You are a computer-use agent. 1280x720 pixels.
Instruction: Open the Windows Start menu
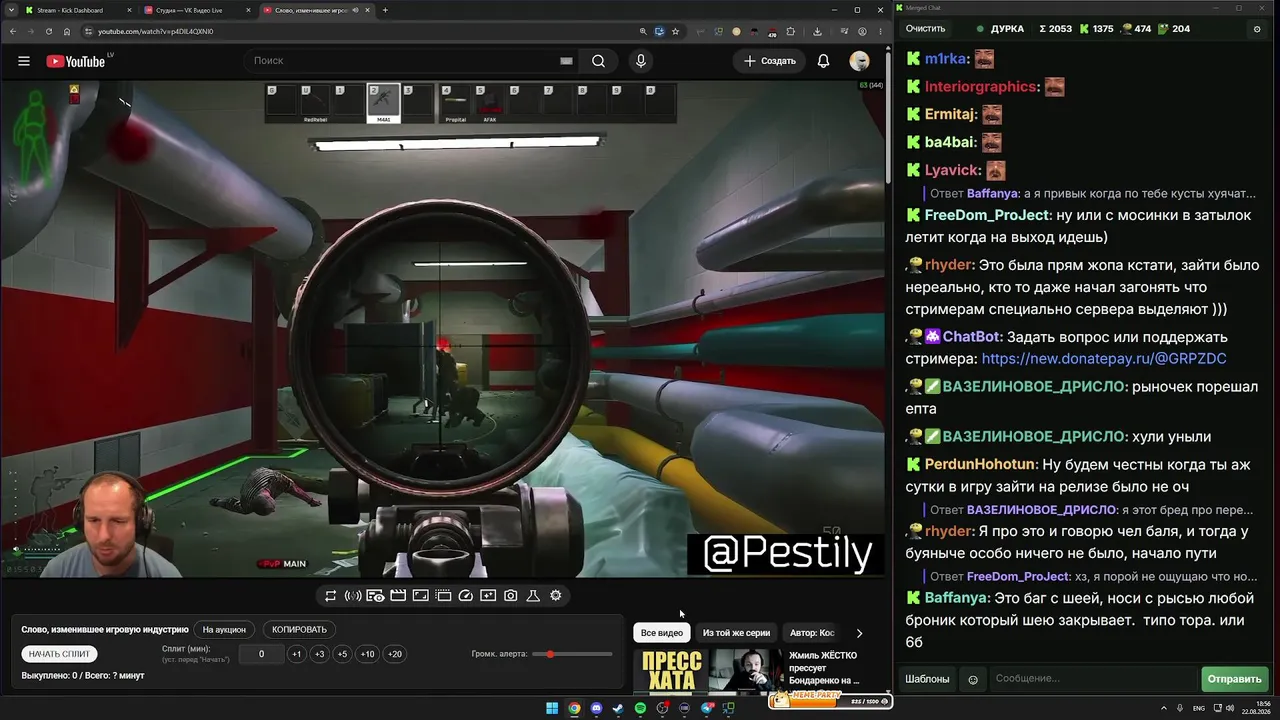point(552,709)
